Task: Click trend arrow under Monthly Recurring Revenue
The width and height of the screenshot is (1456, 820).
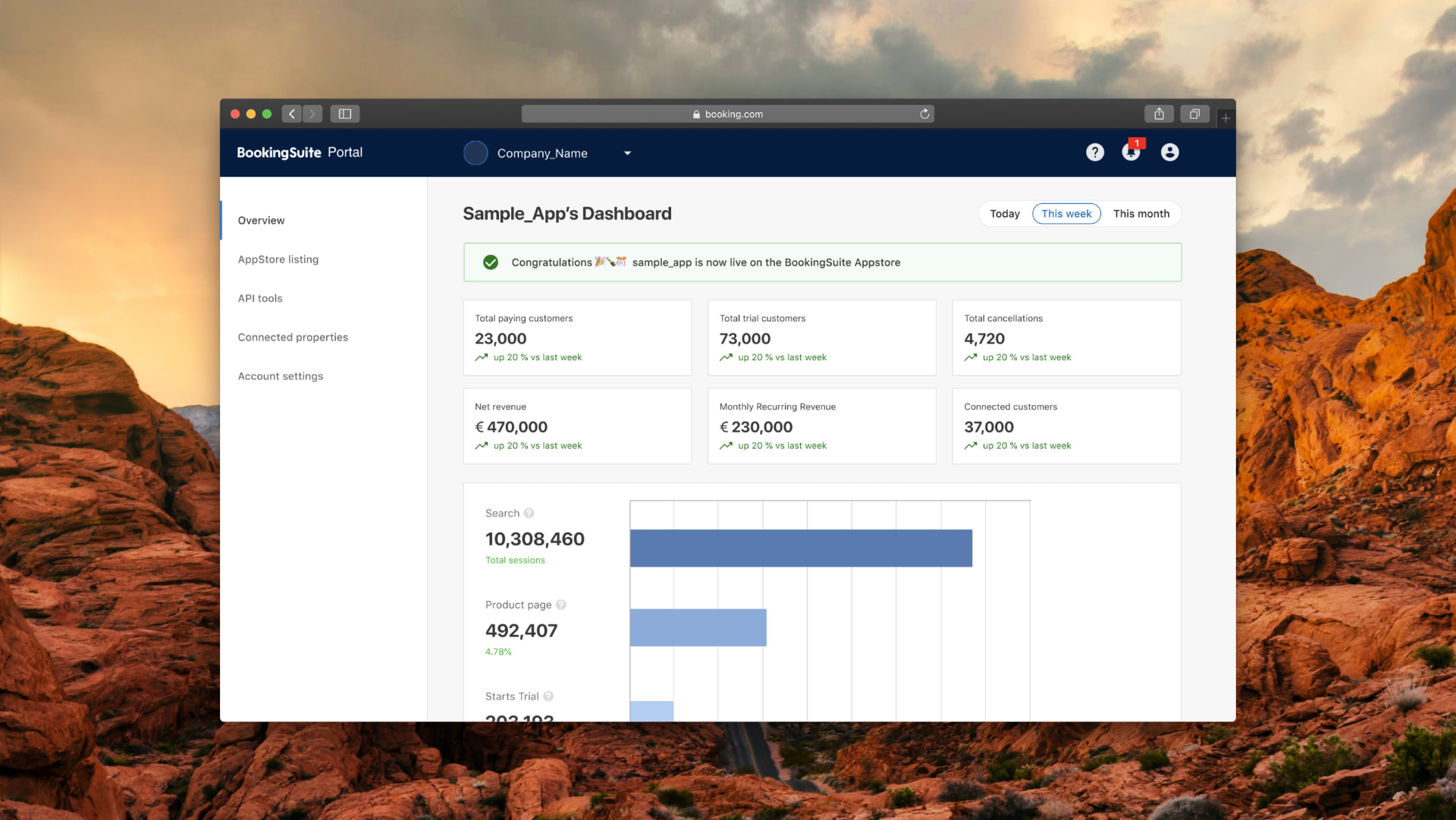Action: point(726,446)
